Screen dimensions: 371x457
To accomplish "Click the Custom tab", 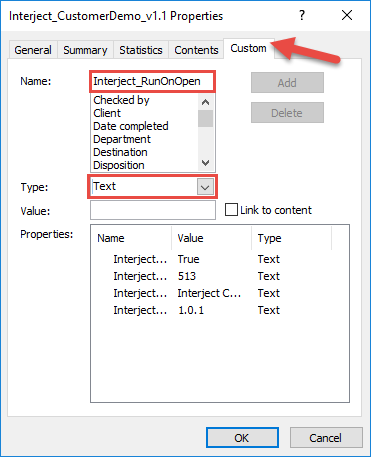I will tap(248, 48).
